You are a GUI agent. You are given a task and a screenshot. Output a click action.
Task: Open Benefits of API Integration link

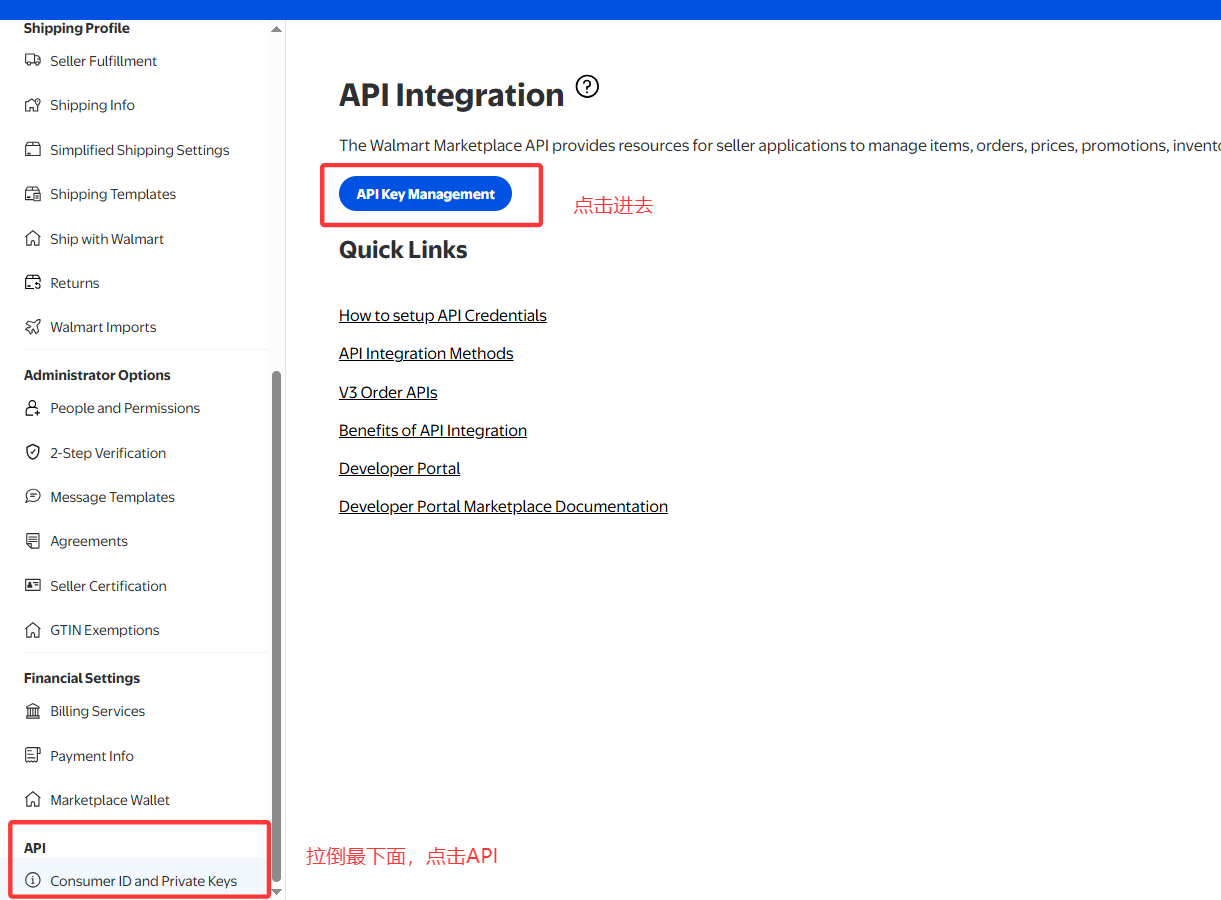pos(433,430)
